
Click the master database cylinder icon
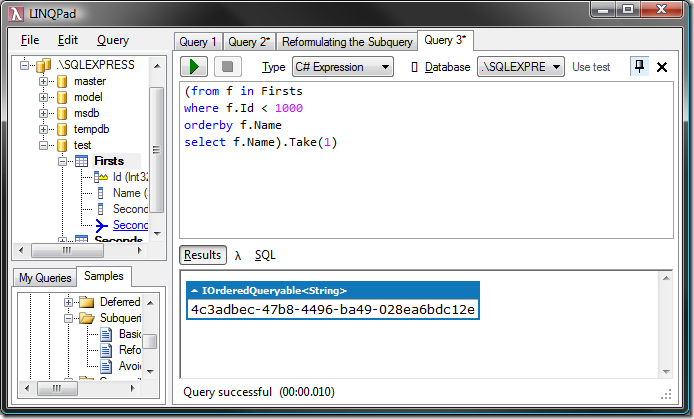pyautogui.click(x=62, y=81)
